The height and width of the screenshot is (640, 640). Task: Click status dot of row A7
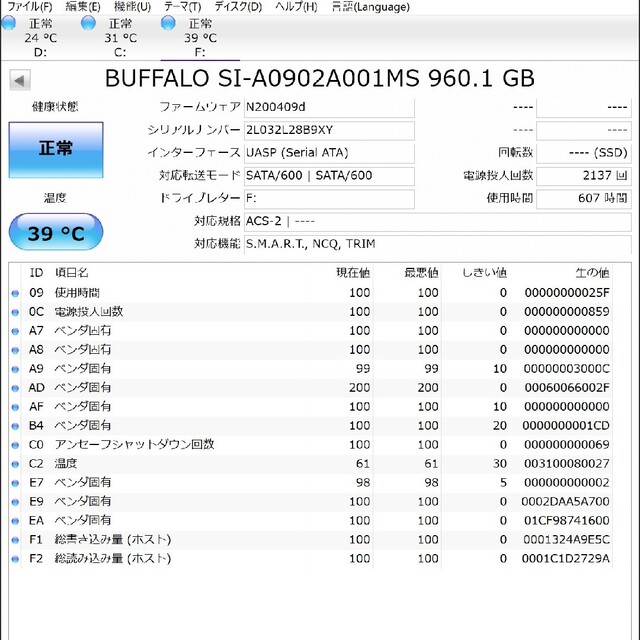pos(15,331)
